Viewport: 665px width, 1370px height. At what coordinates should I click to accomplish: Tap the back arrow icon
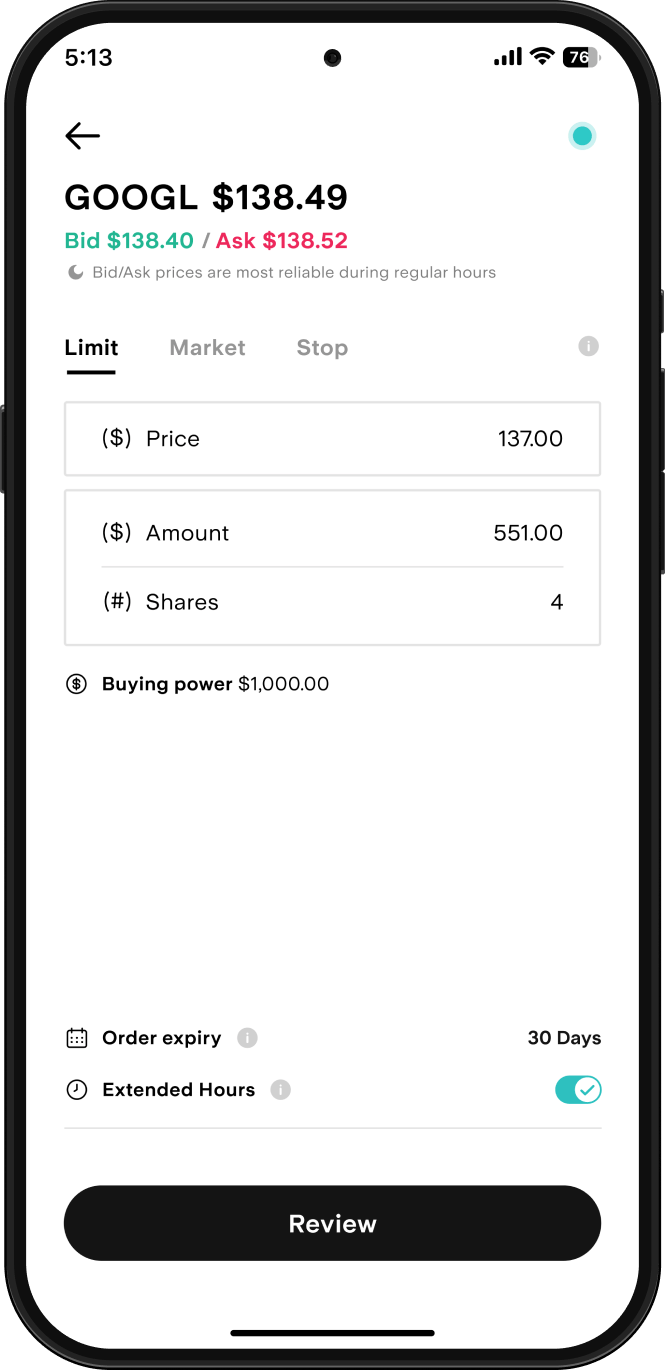pos(82,136)
